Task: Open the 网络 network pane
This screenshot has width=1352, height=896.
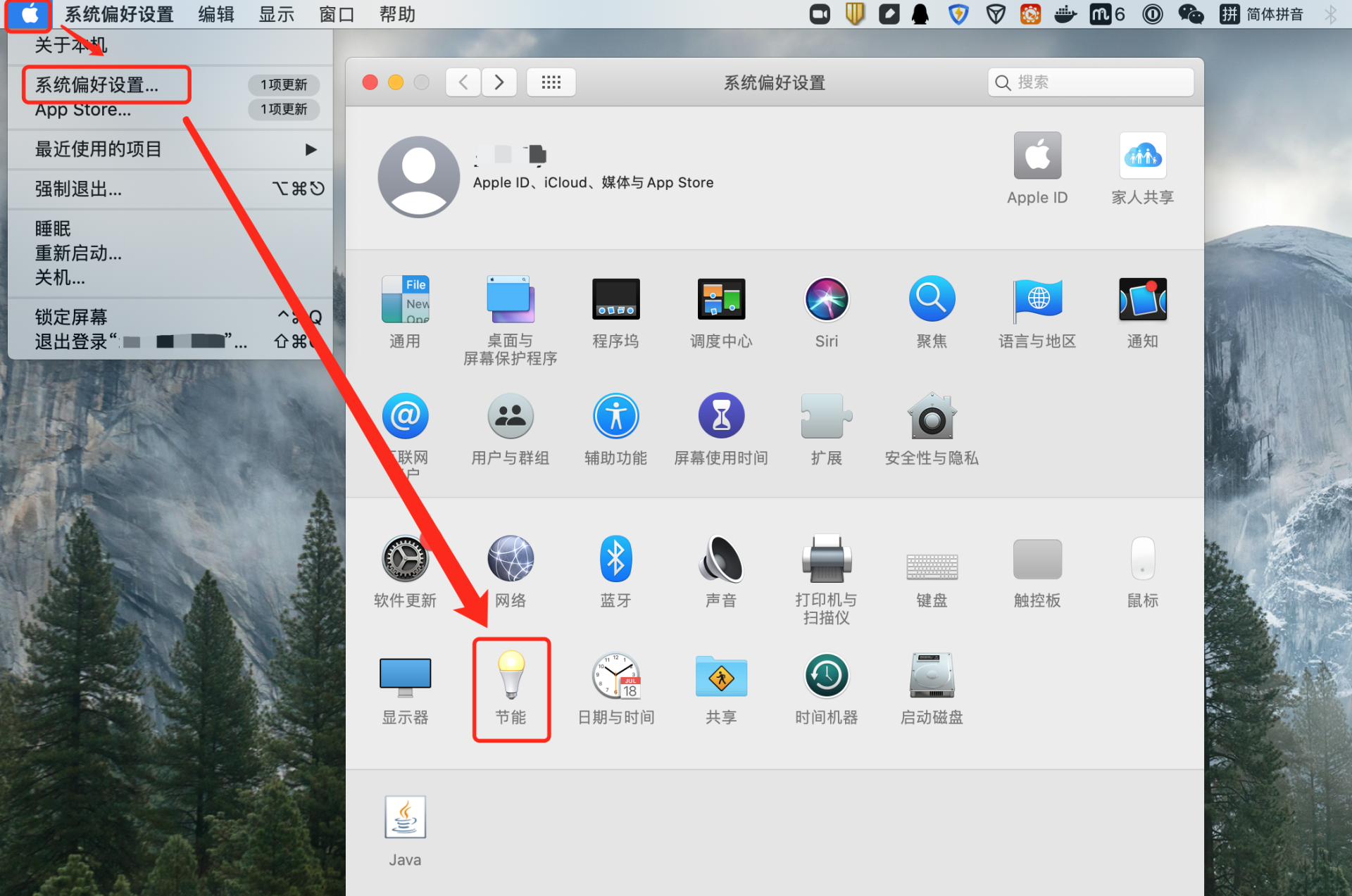Action: point(511,560)
